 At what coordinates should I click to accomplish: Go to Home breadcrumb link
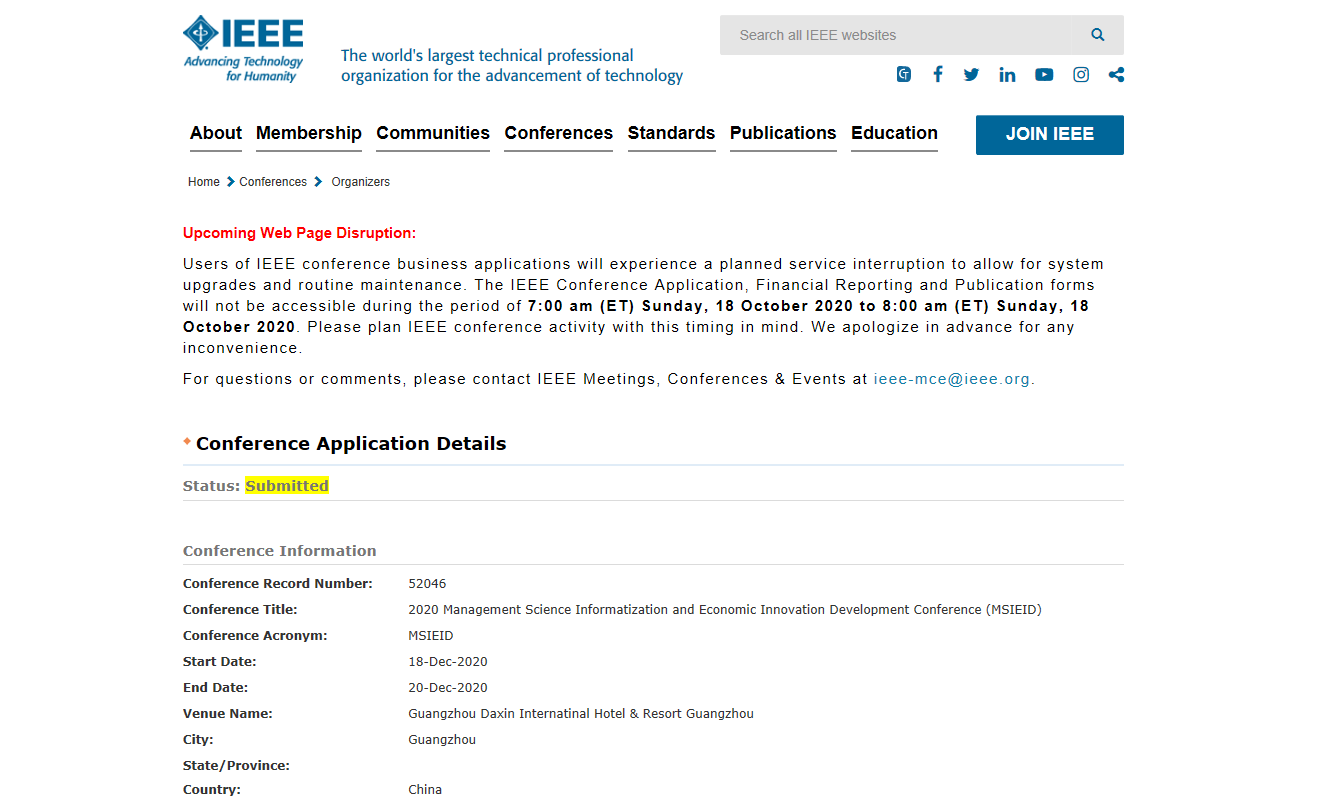click(x=204, y=182)
